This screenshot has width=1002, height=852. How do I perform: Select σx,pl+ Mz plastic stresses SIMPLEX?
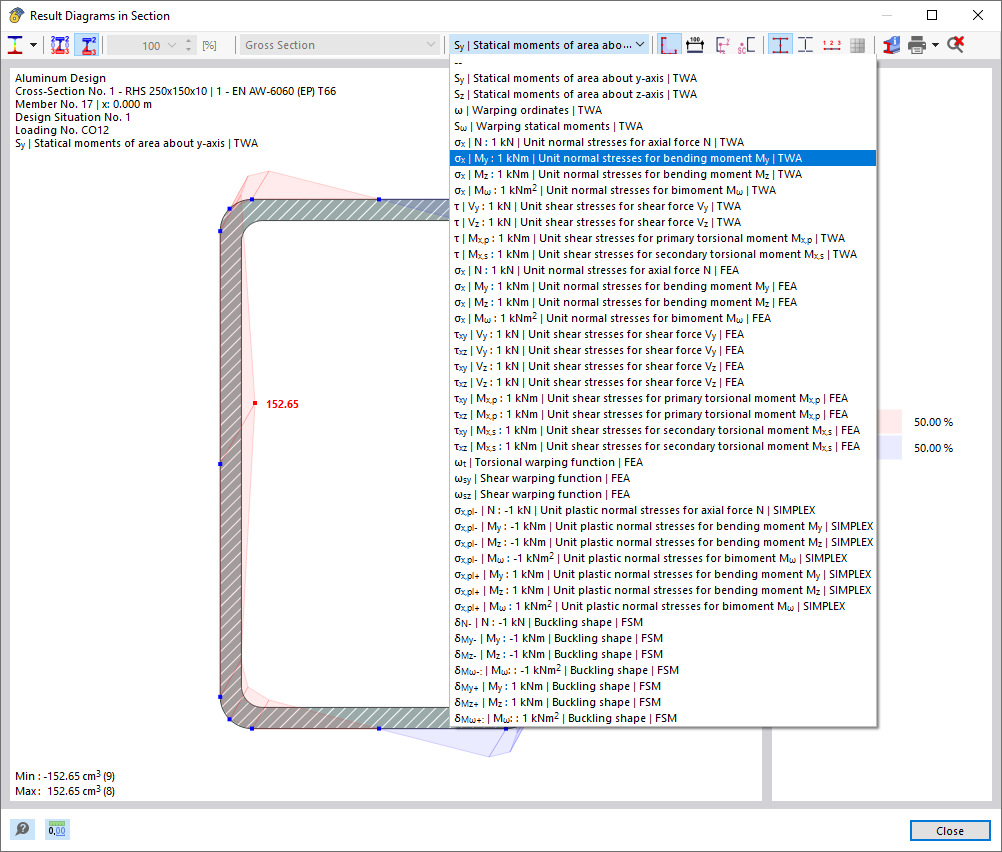point(663,589)
